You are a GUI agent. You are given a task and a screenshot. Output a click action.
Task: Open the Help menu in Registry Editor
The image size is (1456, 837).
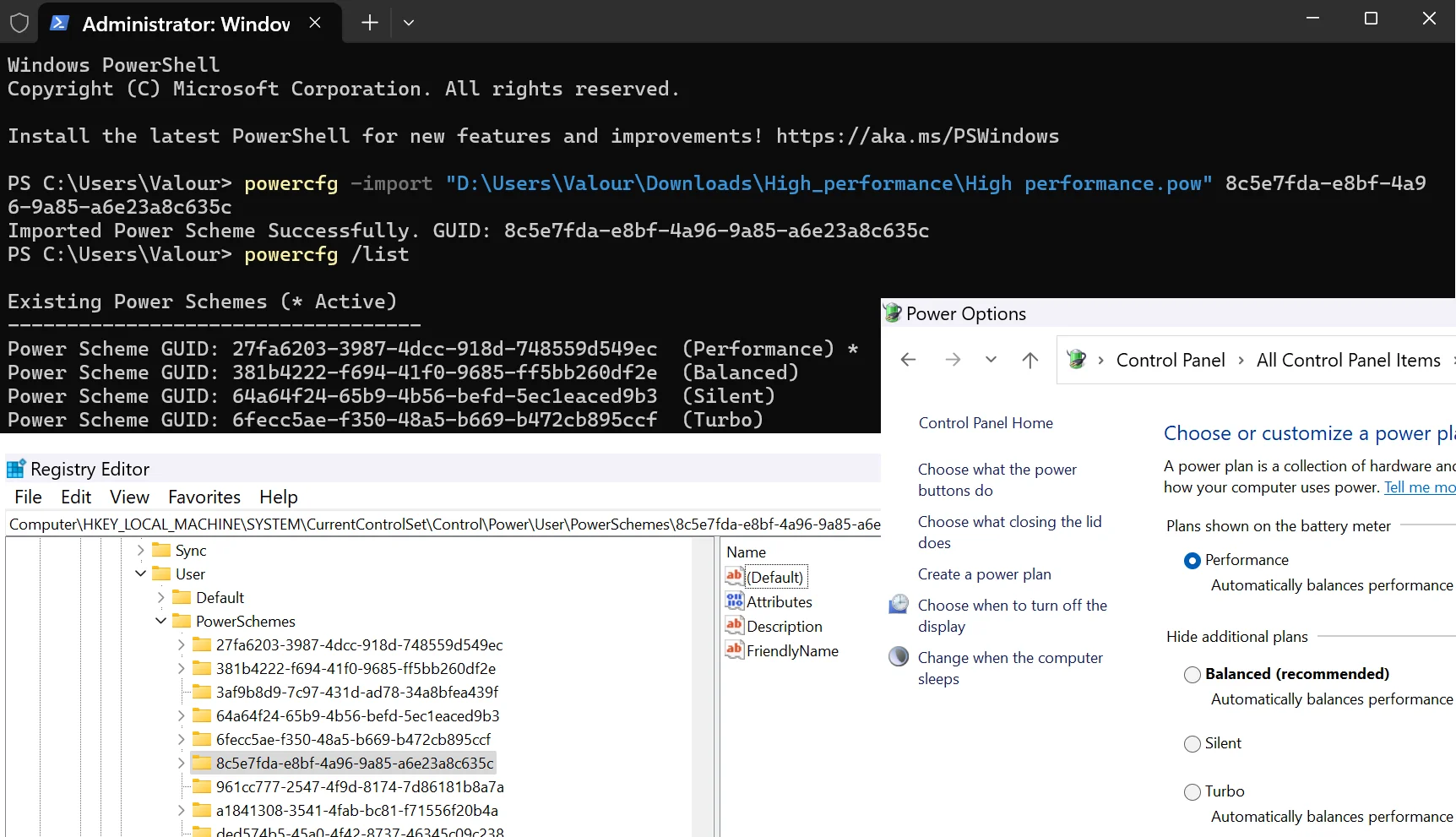click(x=279, y=497)
